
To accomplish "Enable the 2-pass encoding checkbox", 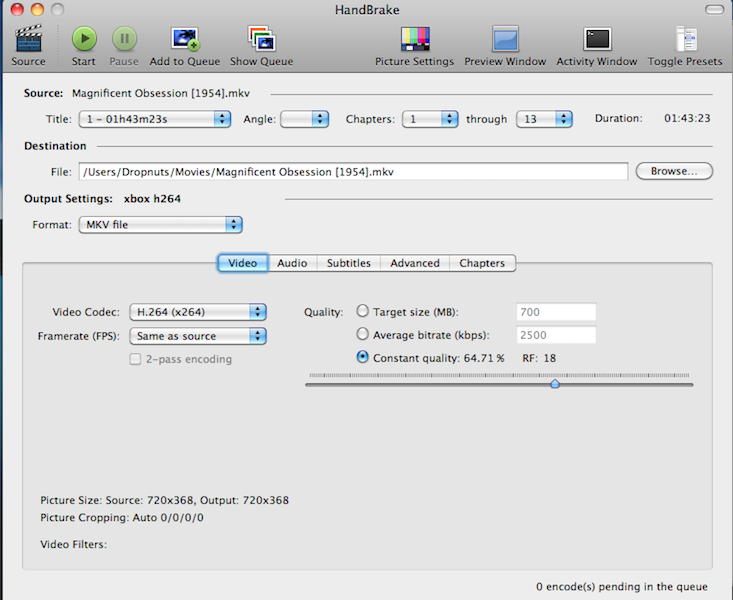I will (135, 359).
